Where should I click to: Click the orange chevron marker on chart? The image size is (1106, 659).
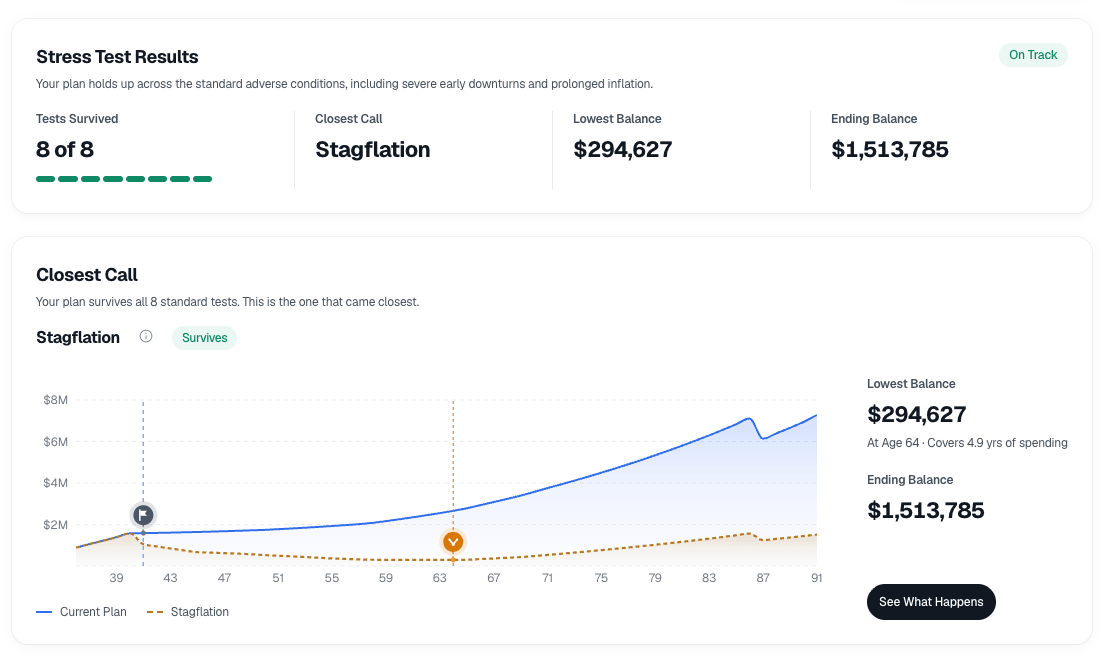(453, 542)
